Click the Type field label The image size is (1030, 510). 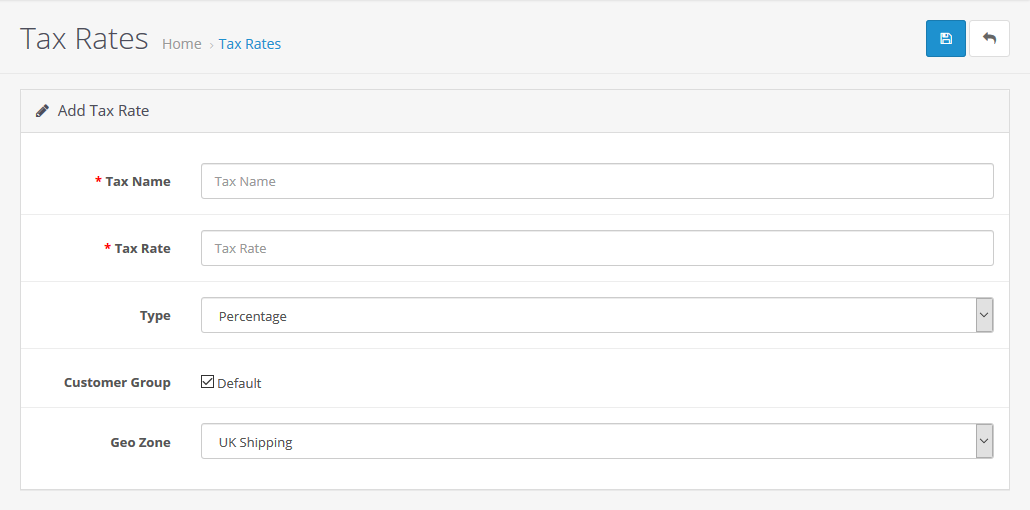[x=155, y=316]
